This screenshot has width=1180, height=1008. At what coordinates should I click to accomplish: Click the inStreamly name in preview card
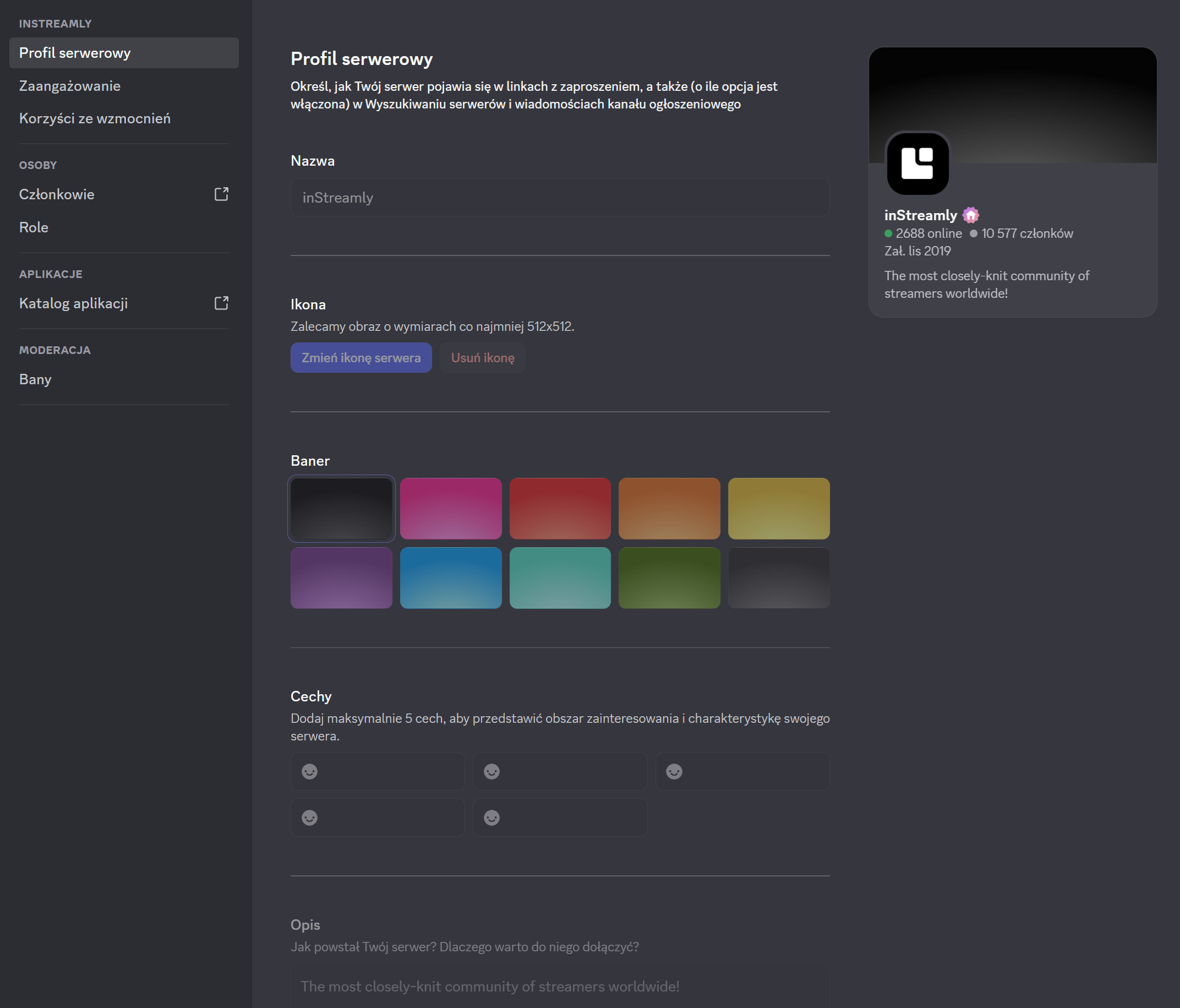pyautogui.click(x=920, y=215)
